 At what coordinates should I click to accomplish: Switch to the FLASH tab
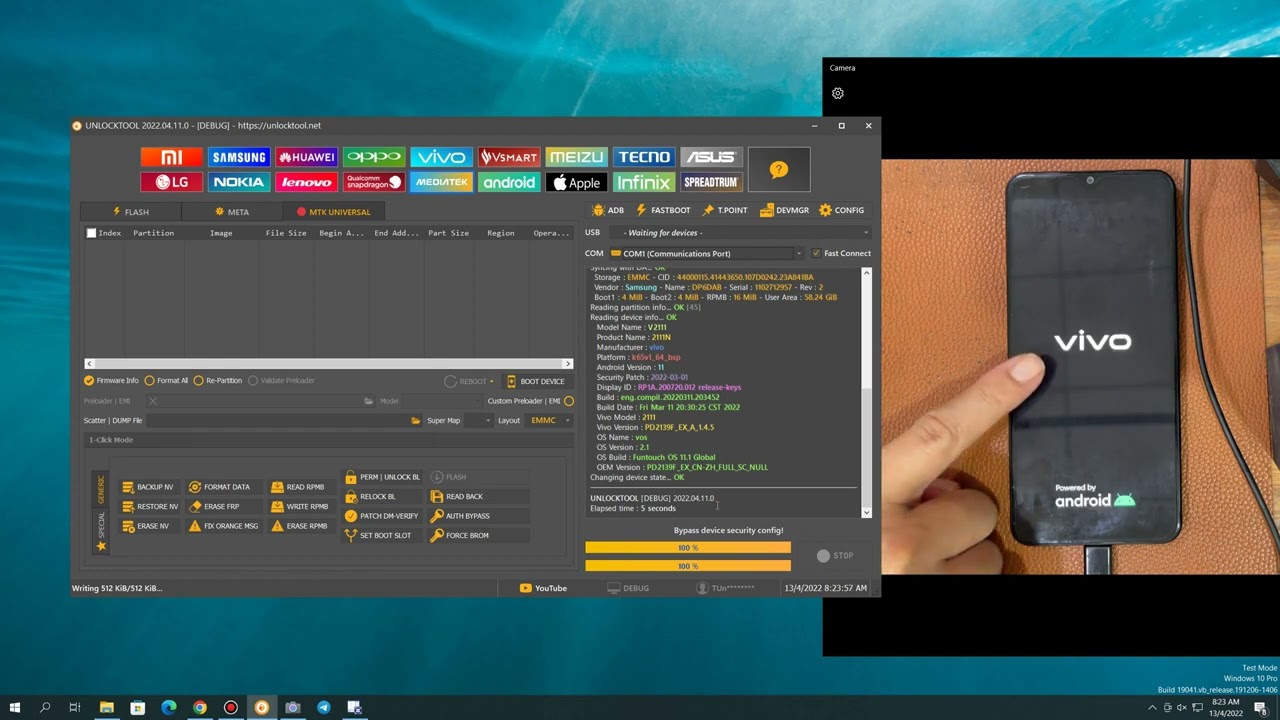(x=131, y=212)
